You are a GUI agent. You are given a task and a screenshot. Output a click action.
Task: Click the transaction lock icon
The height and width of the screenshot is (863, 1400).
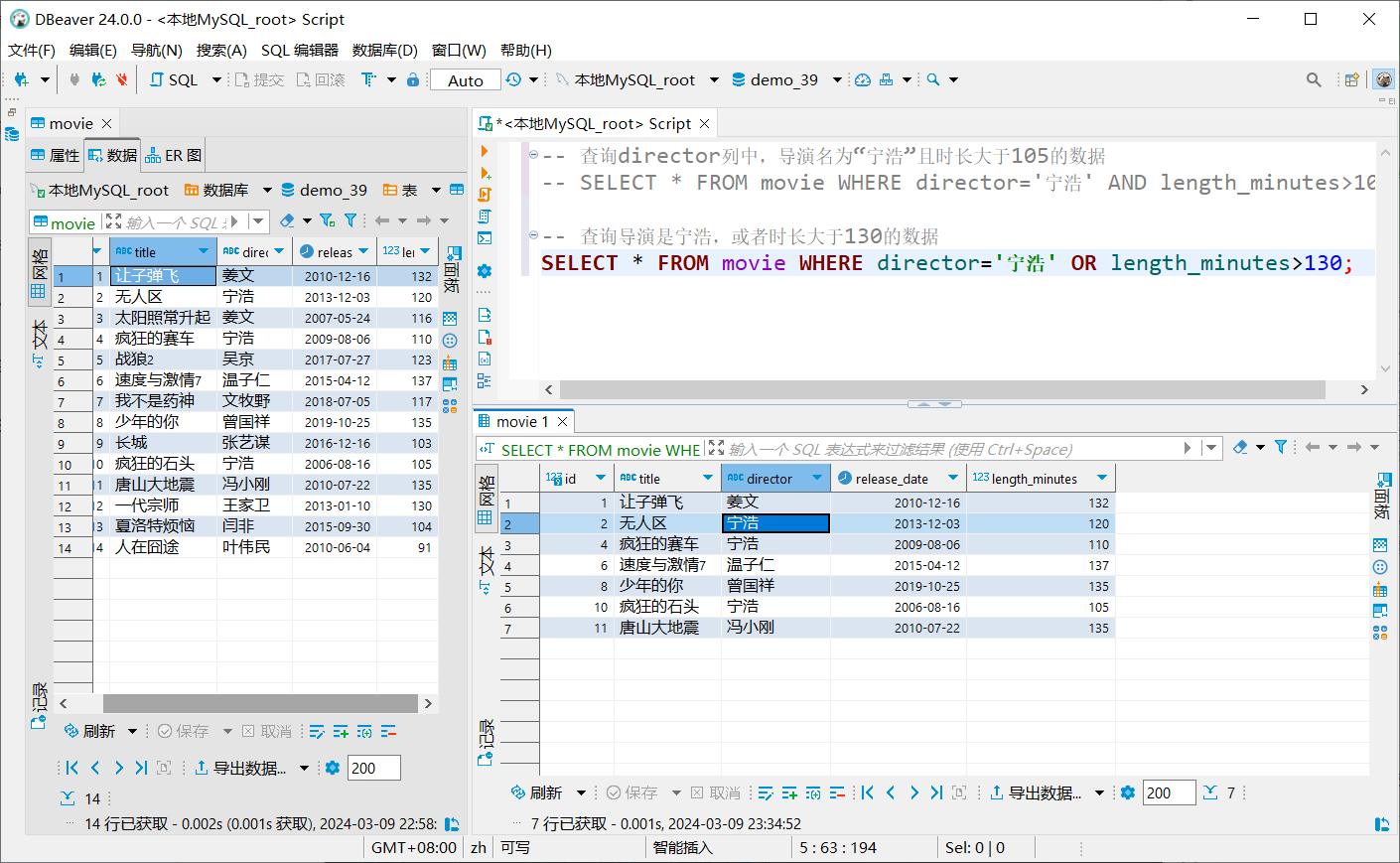[413, 79]
